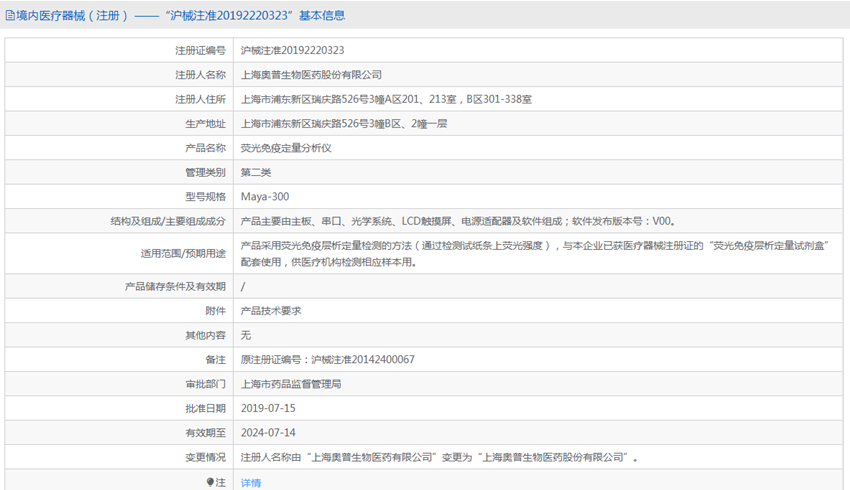The height and width of the screenshot is (490, 850).
Task: Click the 型号规格 row label
Action: tap(205, 197)
